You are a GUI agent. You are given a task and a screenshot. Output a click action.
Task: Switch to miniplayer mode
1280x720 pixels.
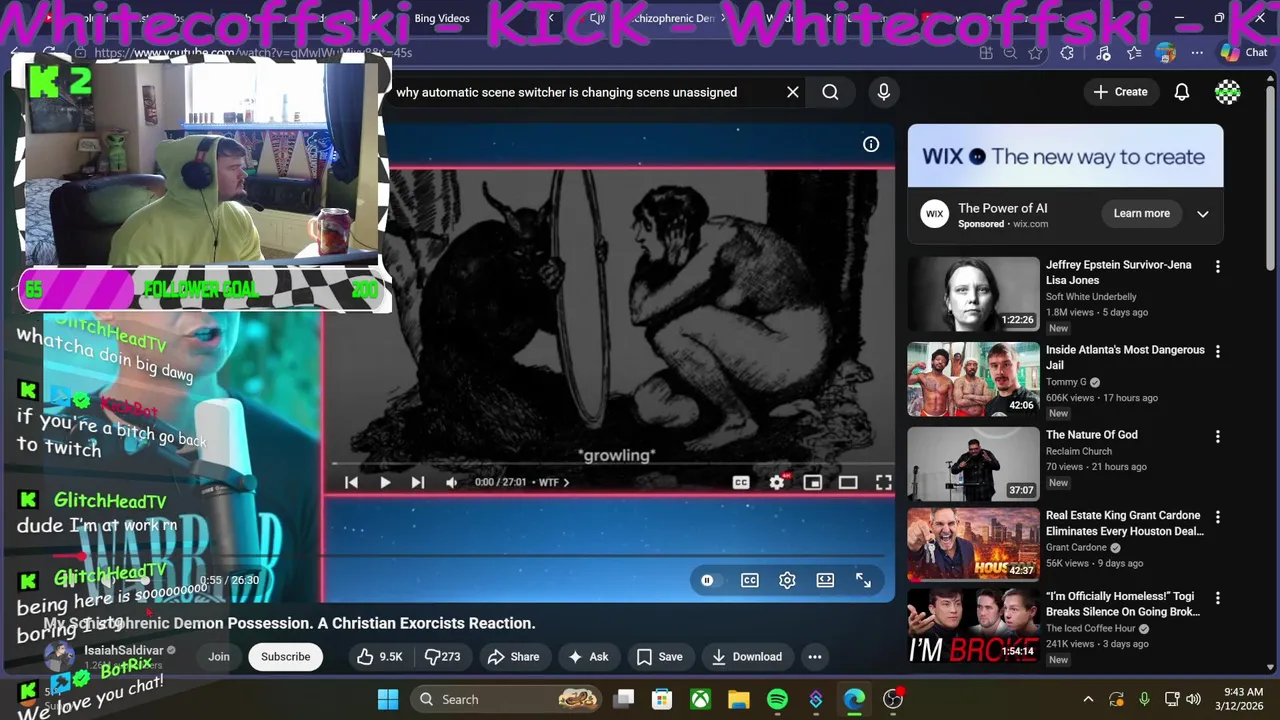click(813, 482)
